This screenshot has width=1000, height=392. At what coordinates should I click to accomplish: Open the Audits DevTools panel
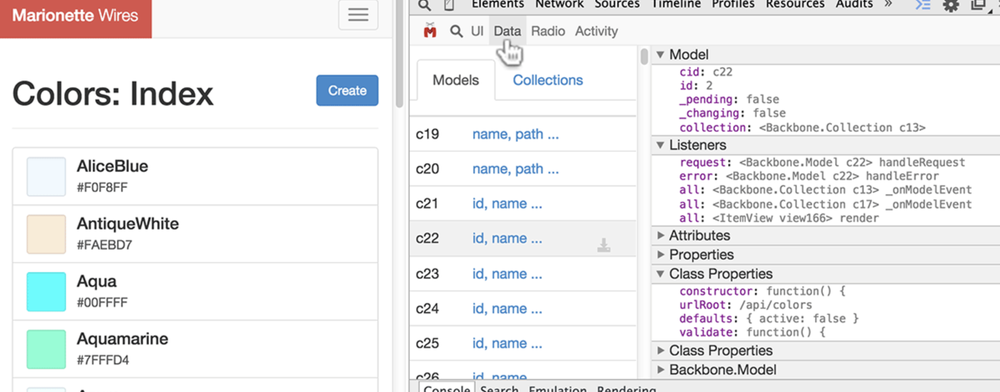855,4
